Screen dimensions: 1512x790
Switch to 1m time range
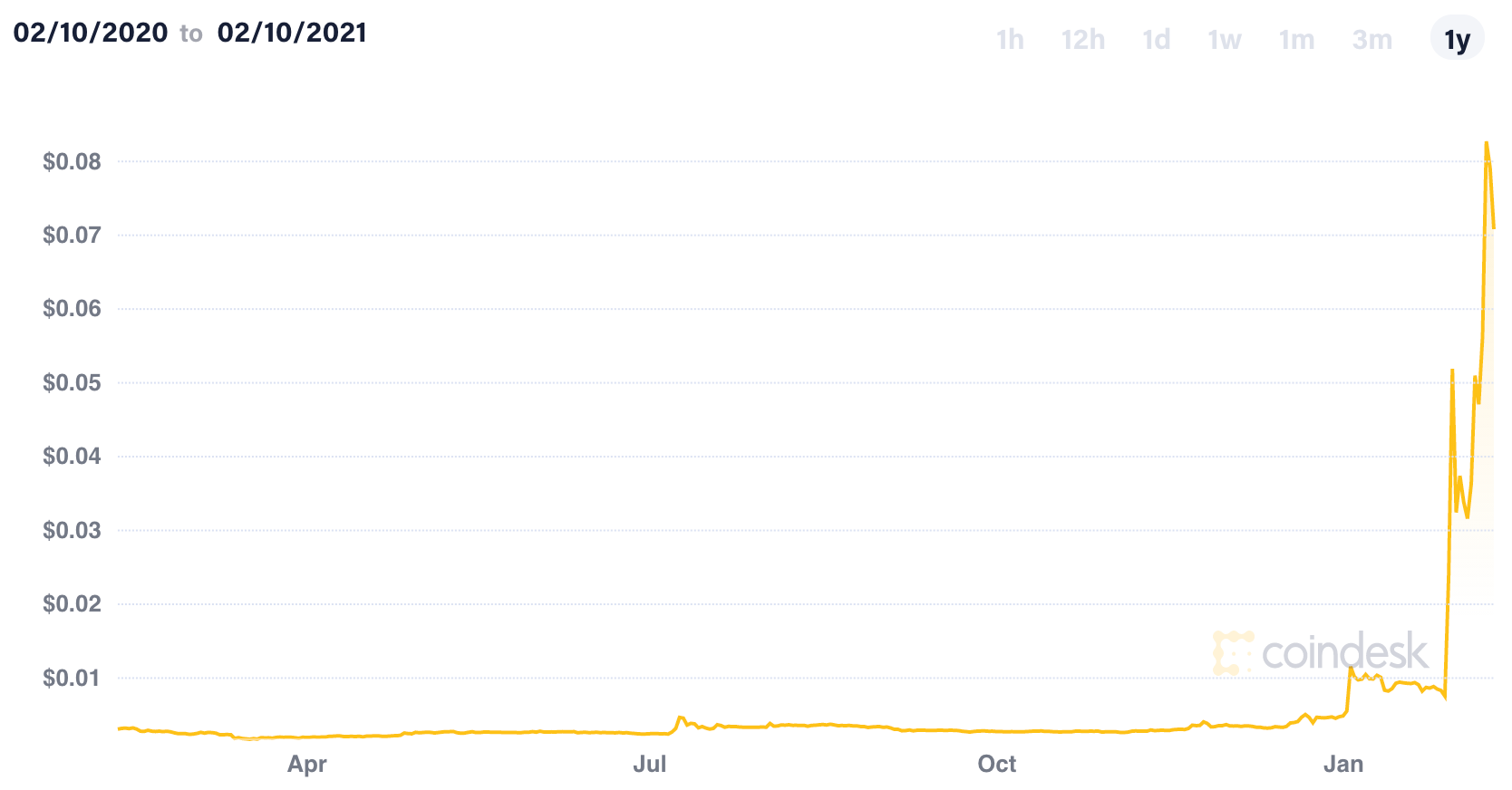point(1296,40)
